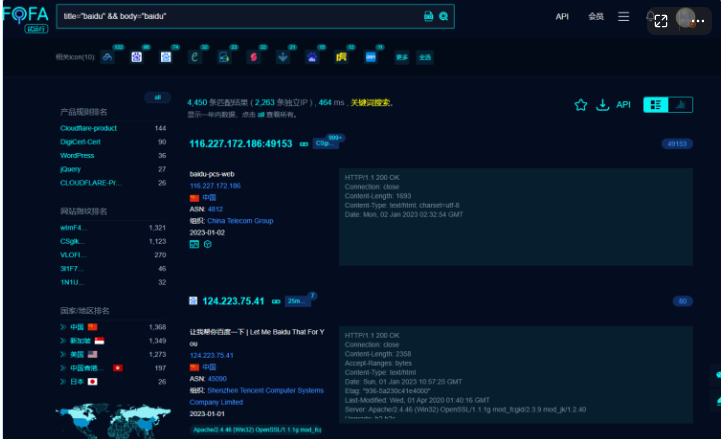This screenshot has height=439, width=721.
Task: Filter by VLOFI fingerprint
Action: pyautogui.click(x=73, y=255)
